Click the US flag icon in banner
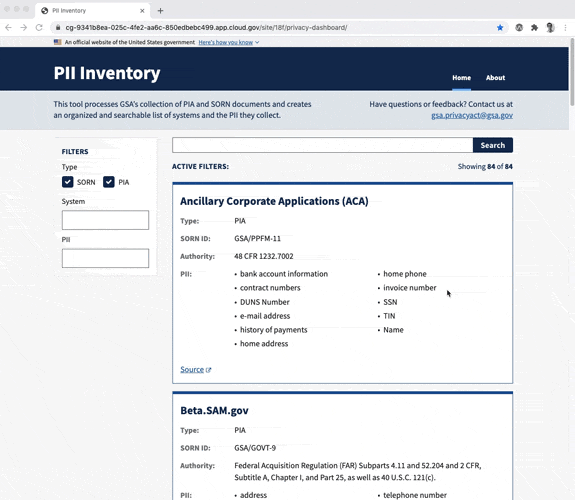The height and width of the screenshot is (500, 575). tap(58, 42)
